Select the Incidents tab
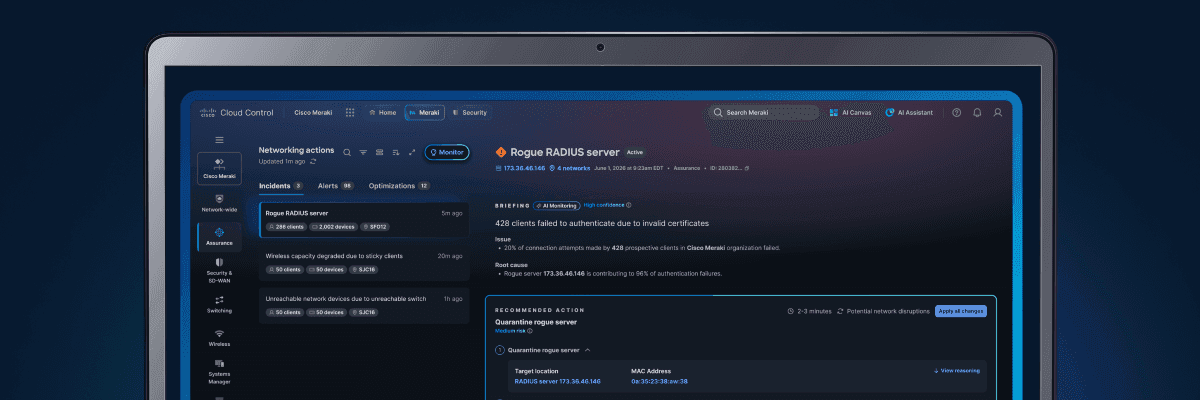1200x400 pixels. (x=281, y=186)
